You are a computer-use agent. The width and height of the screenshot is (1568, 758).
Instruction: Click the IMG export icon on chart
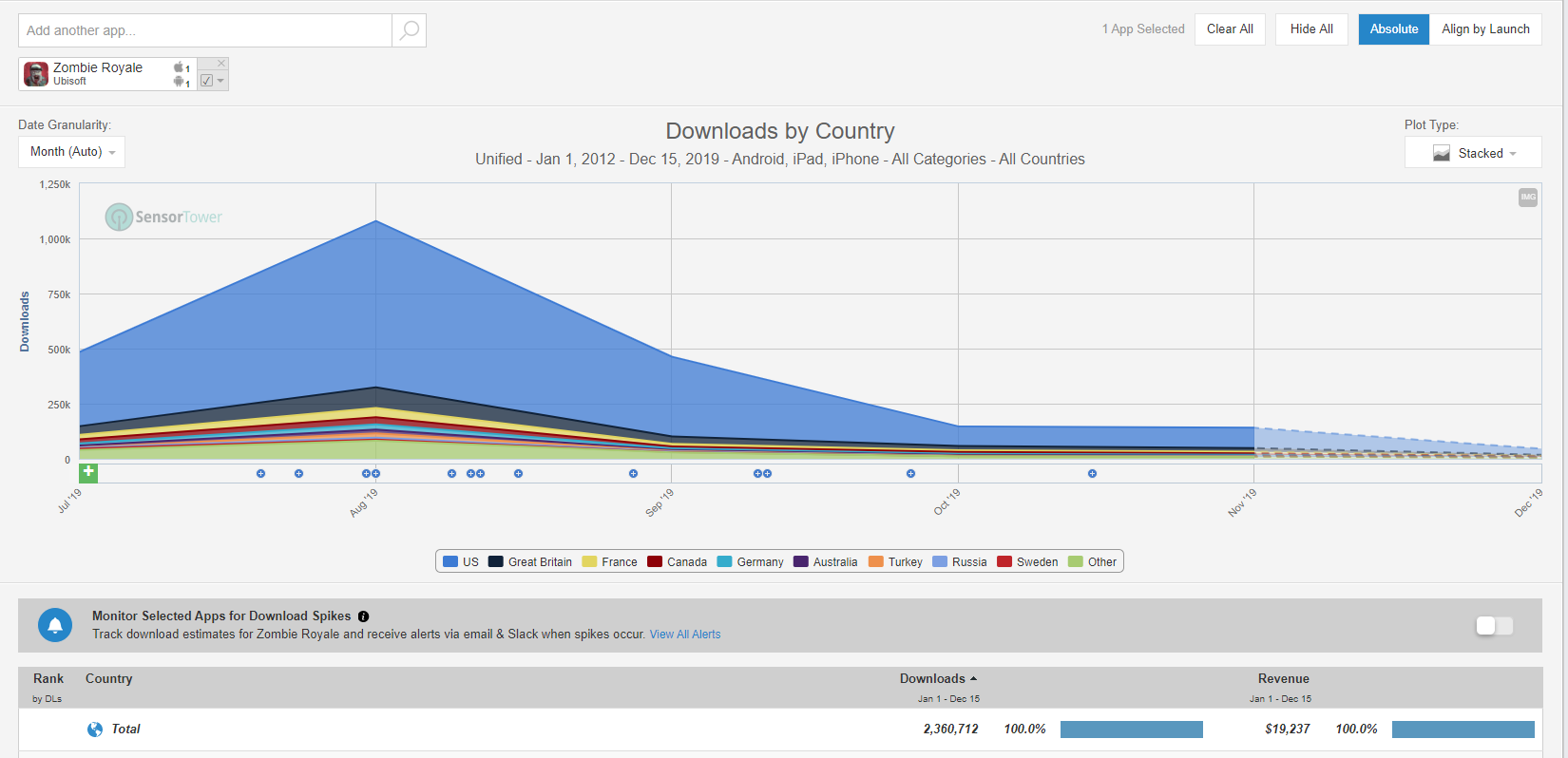click(x=1528, y=198)
